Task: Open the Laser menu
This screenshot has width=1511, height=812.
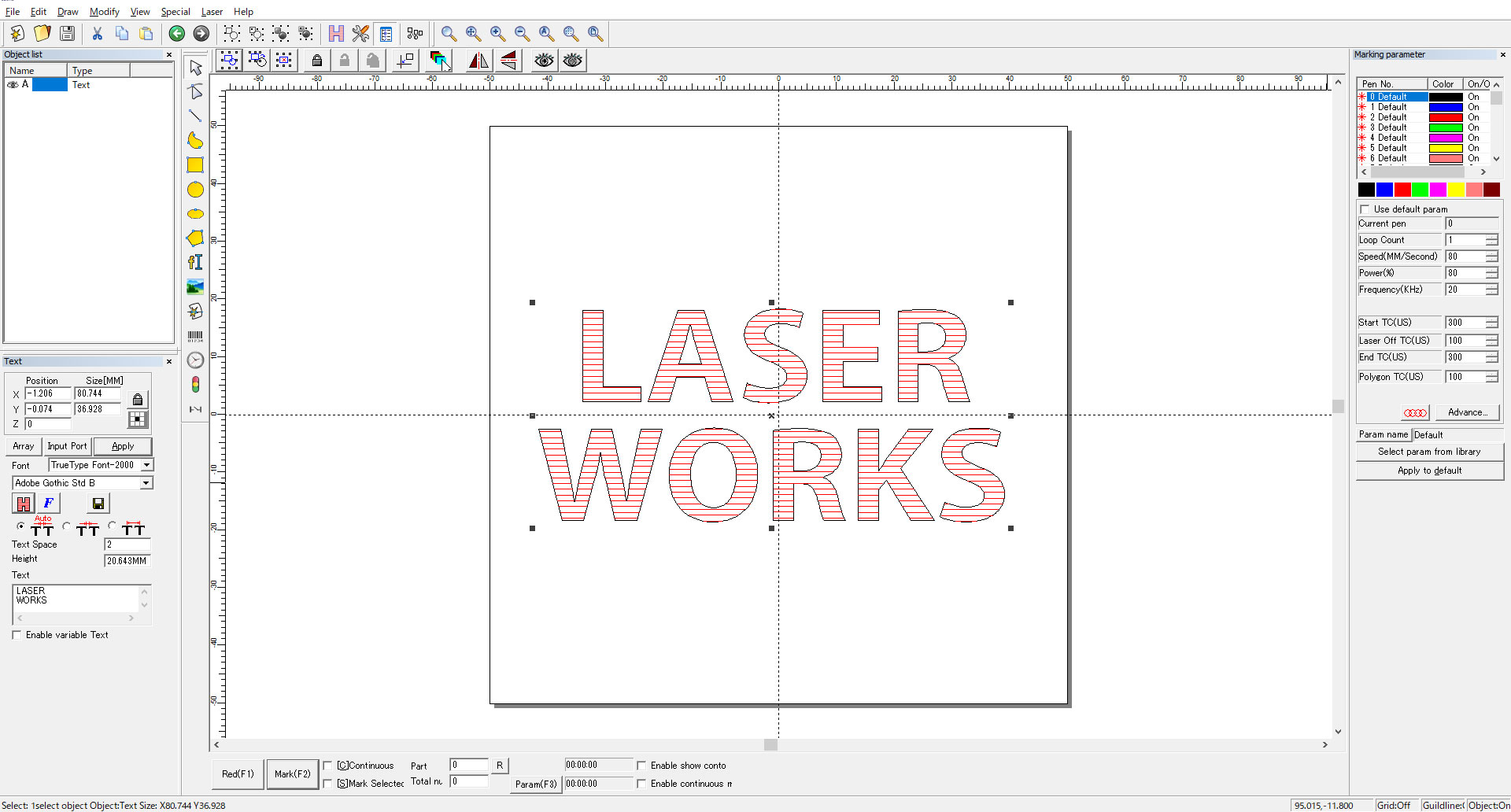Action: pyautogui.click(x=212, y=12)
